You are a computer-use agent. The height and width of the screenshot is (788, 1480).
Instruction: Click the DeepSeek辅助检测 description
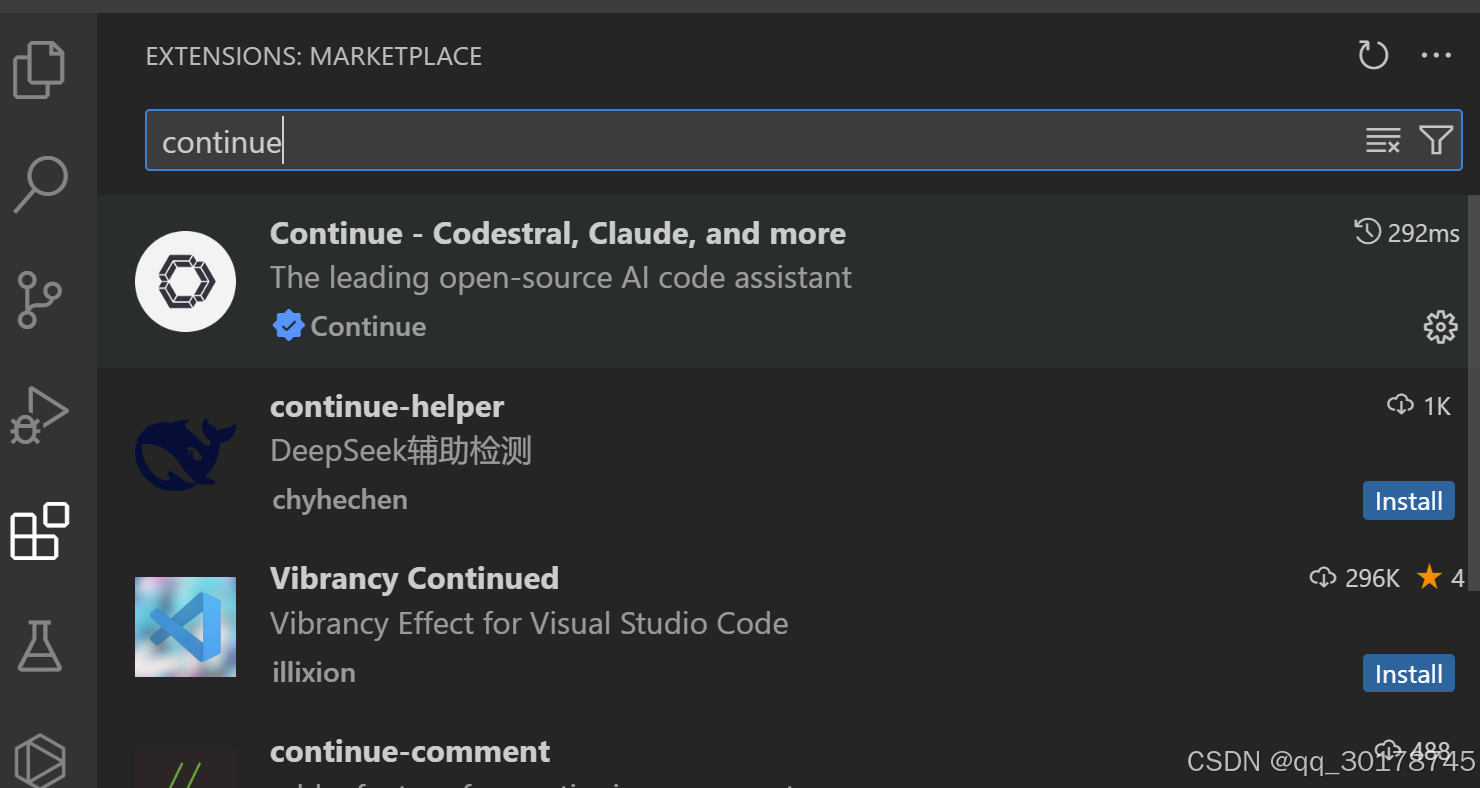click(401, 451)
